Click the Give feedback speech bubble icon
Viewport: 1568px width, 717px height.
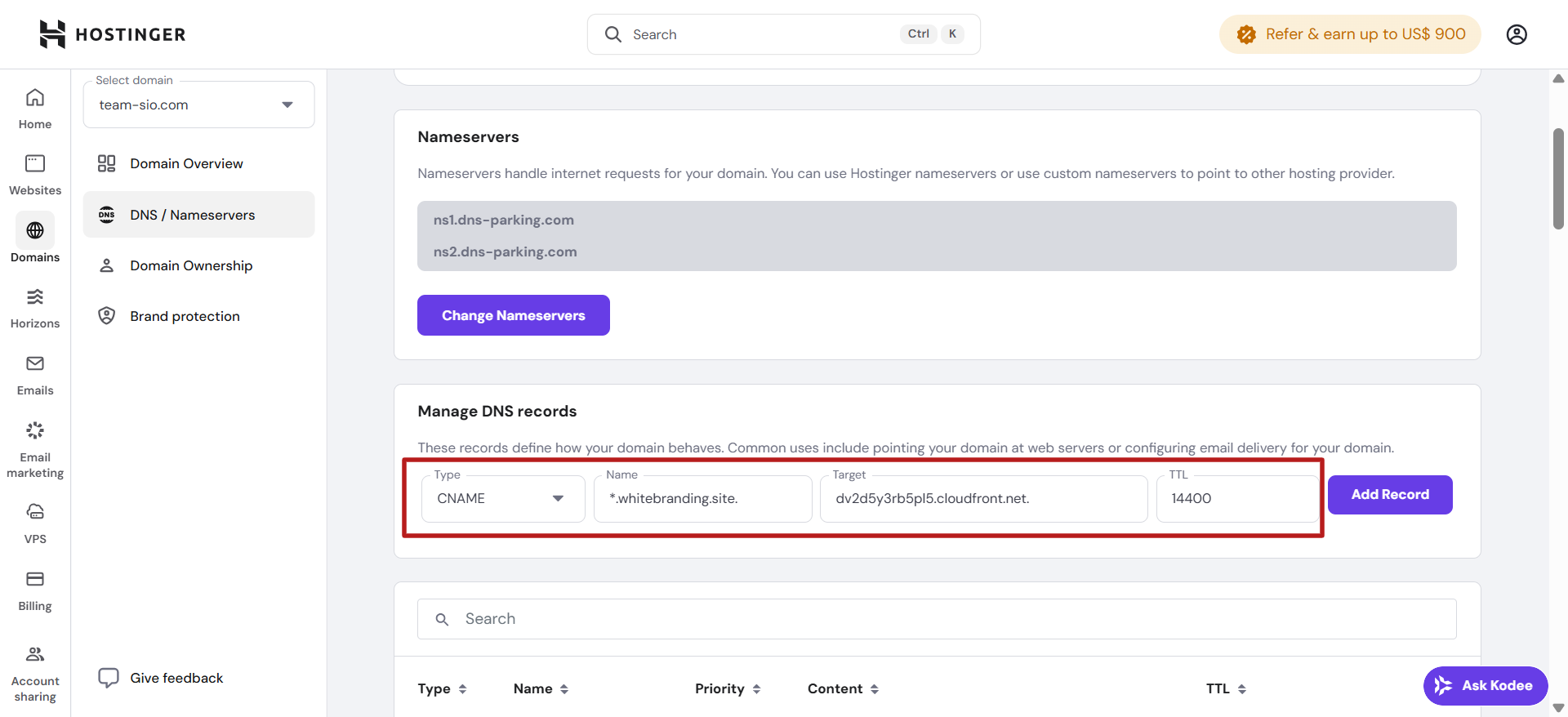(x=109, y=678)
